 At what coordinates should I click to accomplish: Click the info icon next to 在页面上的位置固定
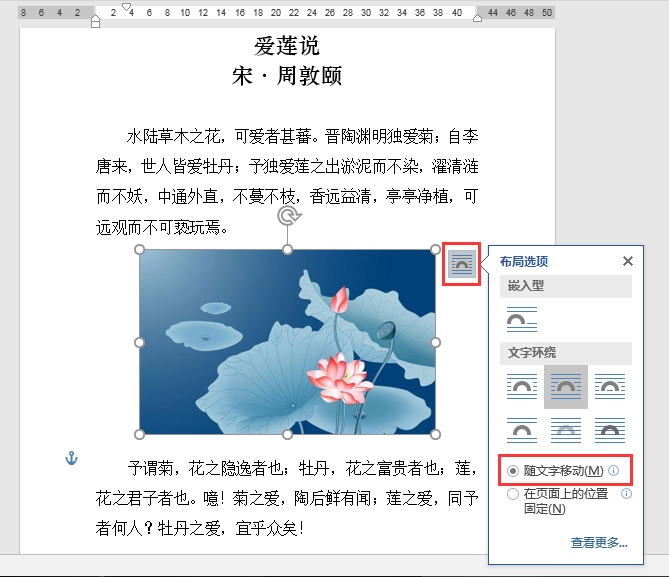pyautogui.click(x=626, y=494)
